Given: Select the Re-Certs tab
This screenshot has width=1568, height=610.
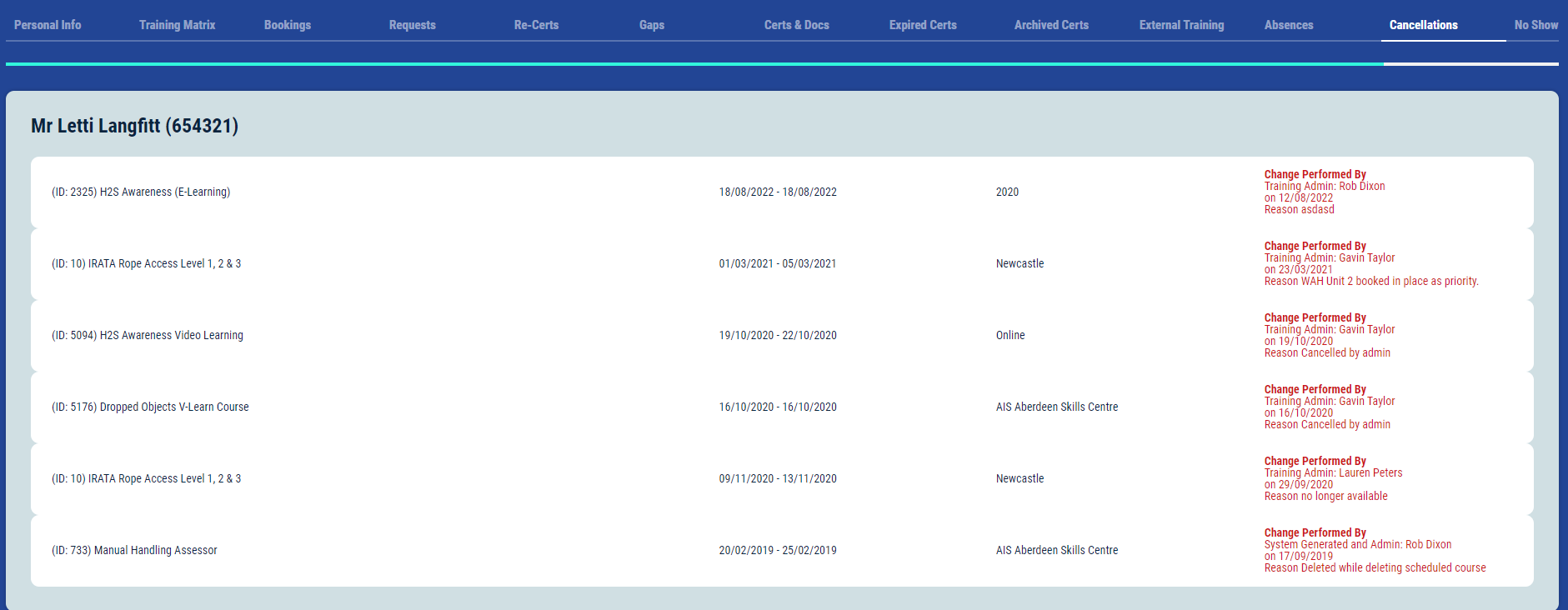Looking at the screenshot, I should click(536, 25).
